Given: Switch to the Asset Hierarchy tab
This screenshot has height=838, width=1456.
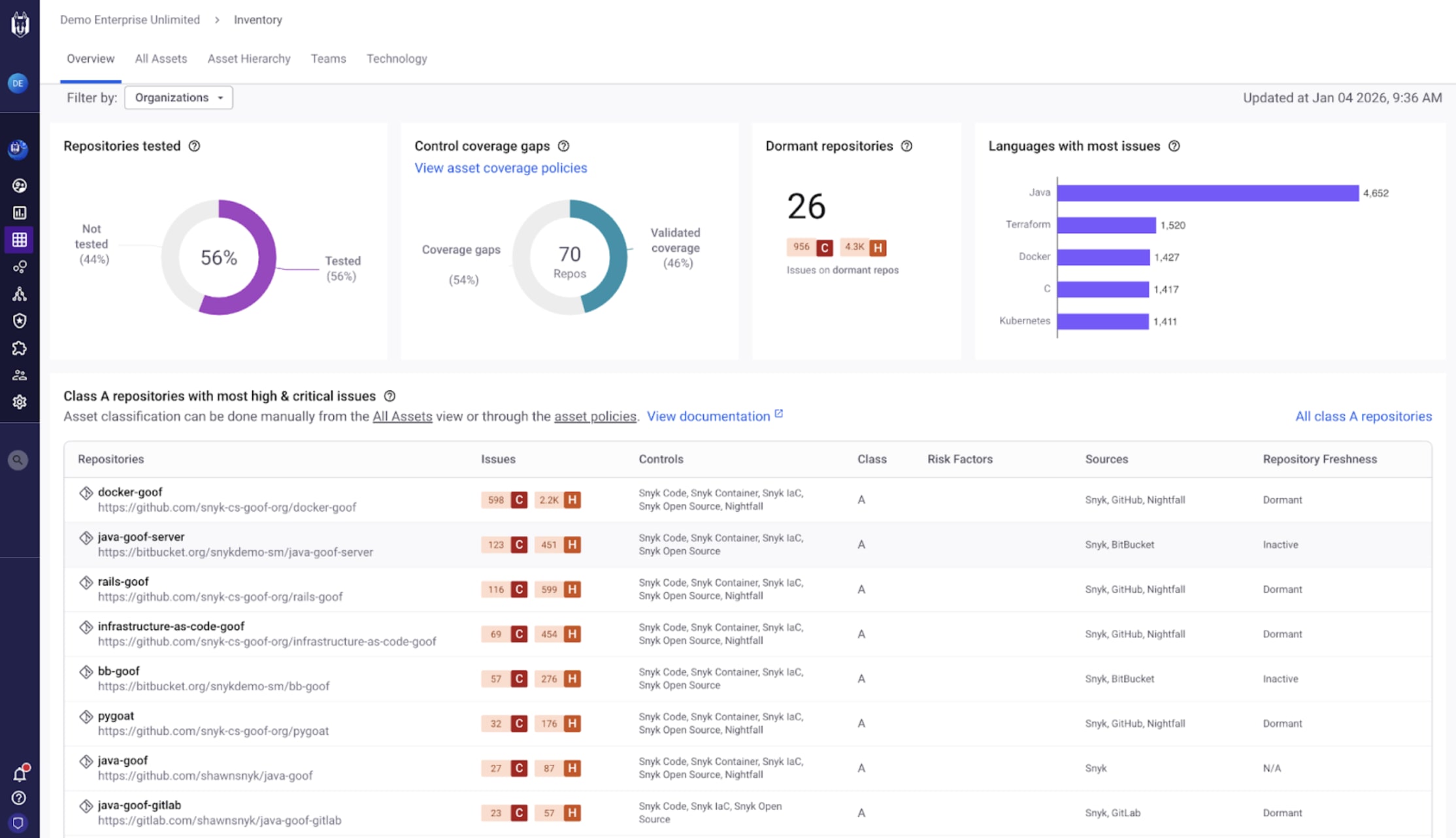Looking at the screenshot, I should (249, 59).
